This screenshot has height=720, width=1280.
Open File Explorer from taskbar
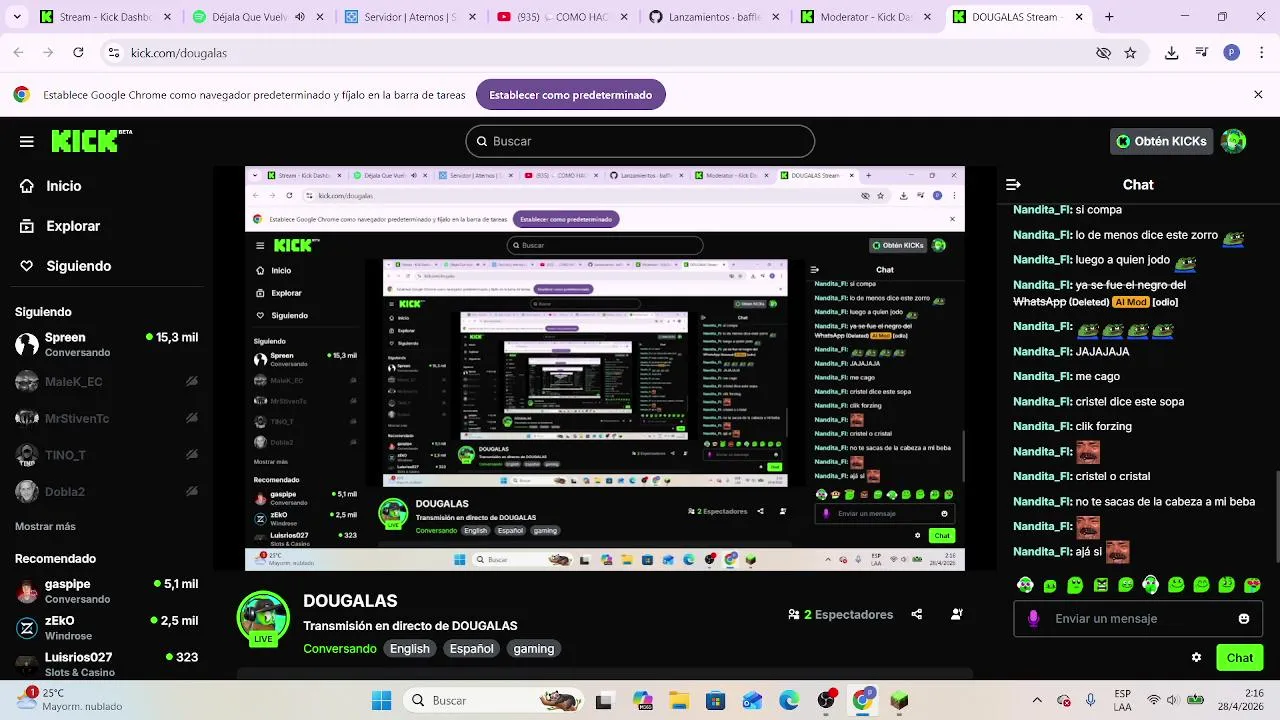[679, 701]
